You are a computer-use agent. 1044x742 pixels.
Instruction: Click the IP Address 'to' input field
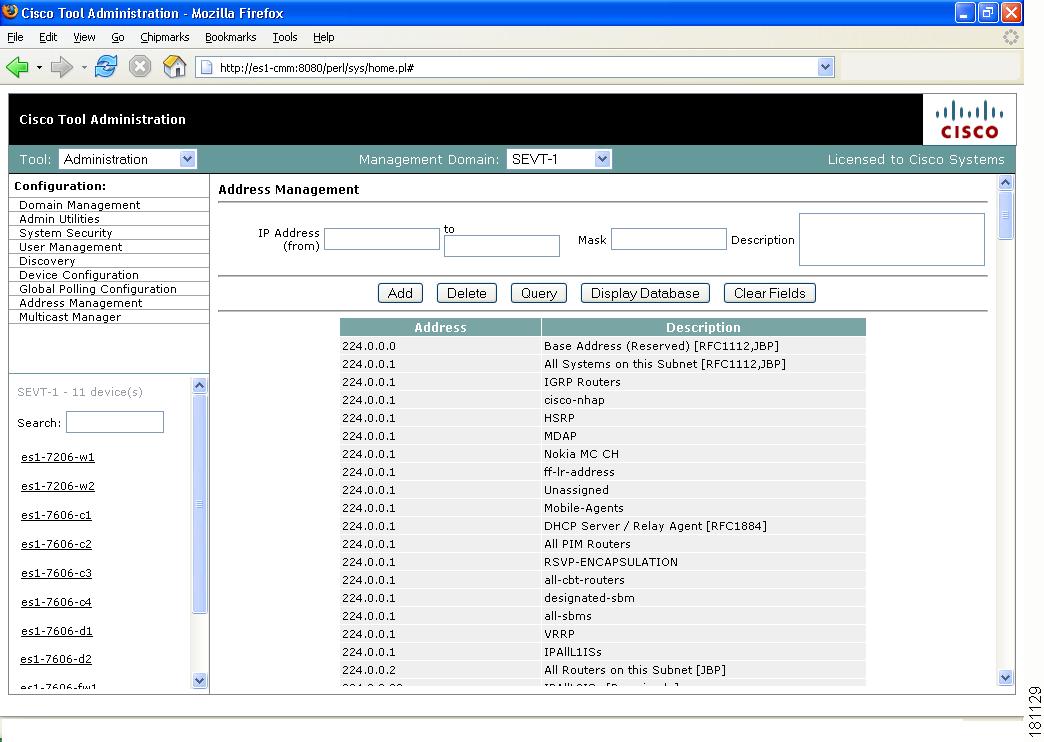pos(501,246)
